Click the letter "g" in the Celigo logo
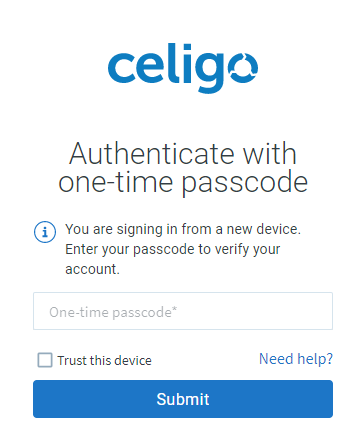The width and height of the screenshot is (360, 443). [208, 73]
